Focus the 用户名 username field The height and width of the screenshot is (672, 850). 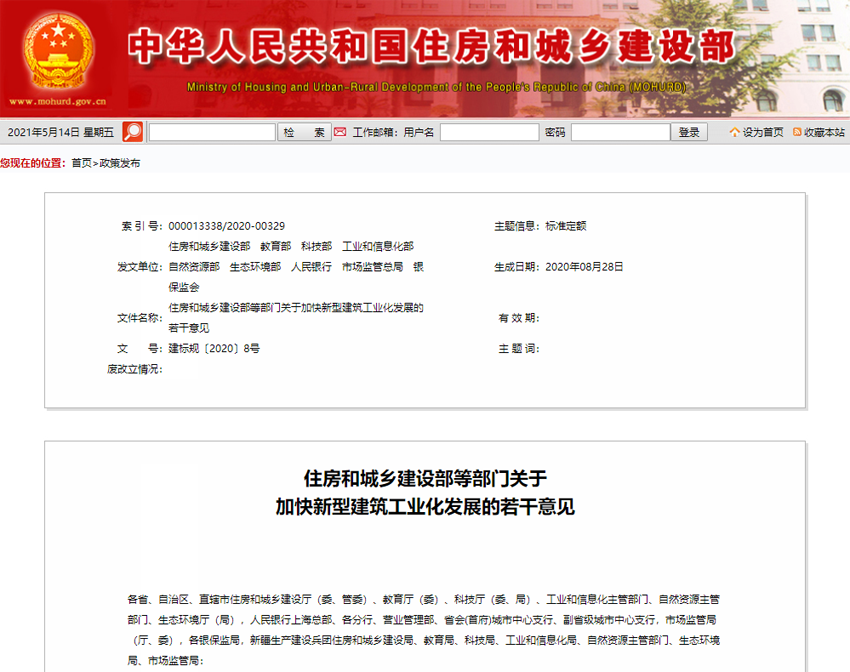(x=489, y=132)
